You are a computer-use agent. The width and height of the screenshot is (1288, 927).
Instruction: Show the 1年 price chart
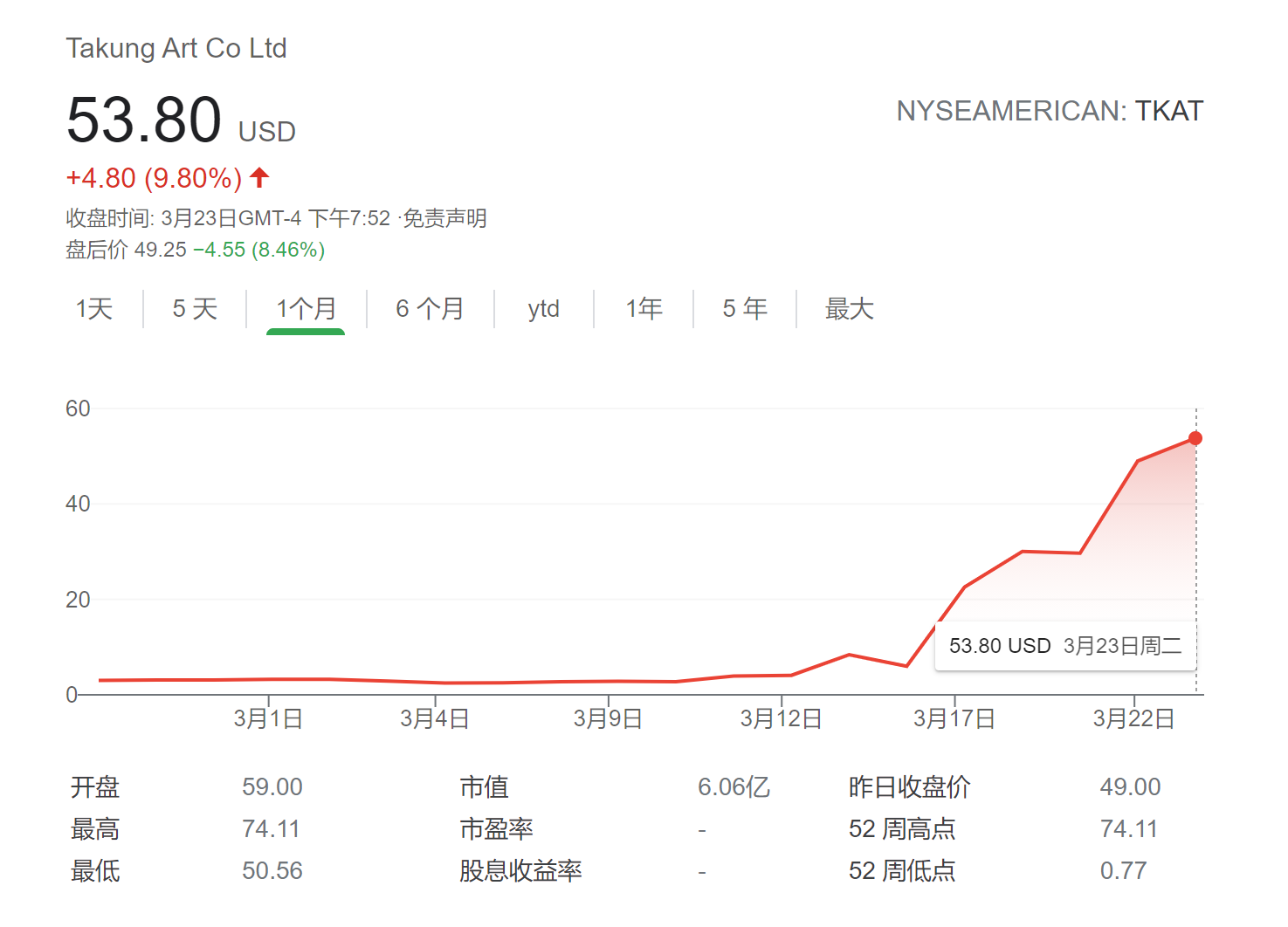(x=644, y=309)
